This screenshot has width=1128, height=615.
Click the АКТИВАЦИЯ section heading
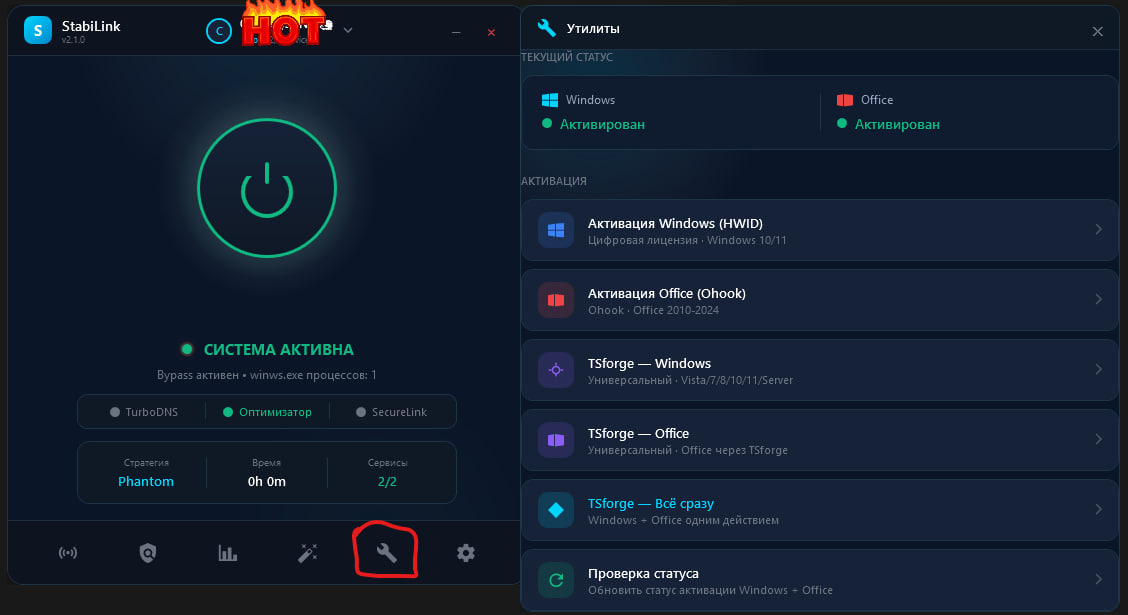click(x=554, y=181)
